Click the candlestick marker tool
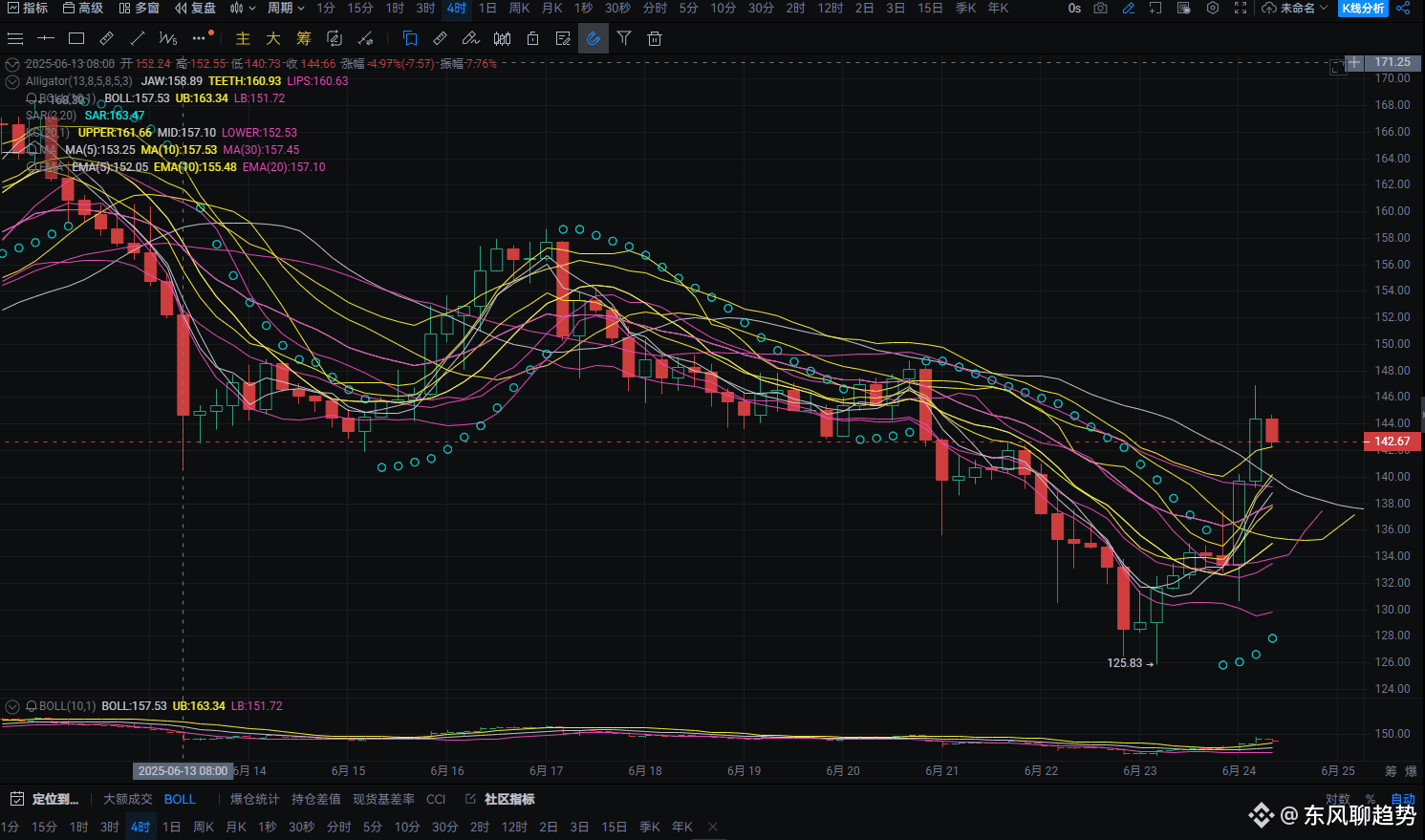This screenshot has width=1425, height=840. click(x=502, y=38)
